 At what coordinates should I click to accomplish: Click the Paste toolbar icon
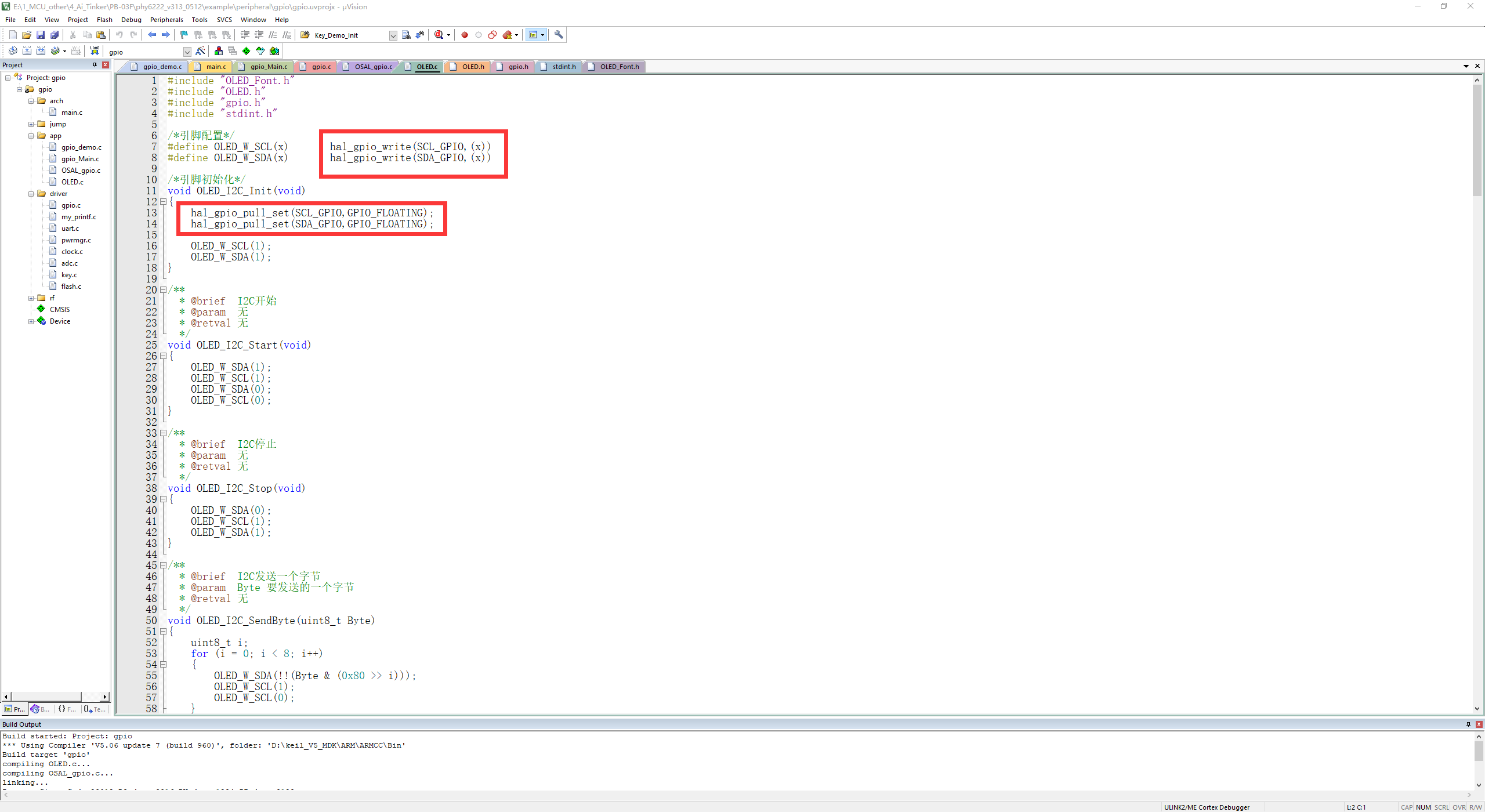coord(101,35)
